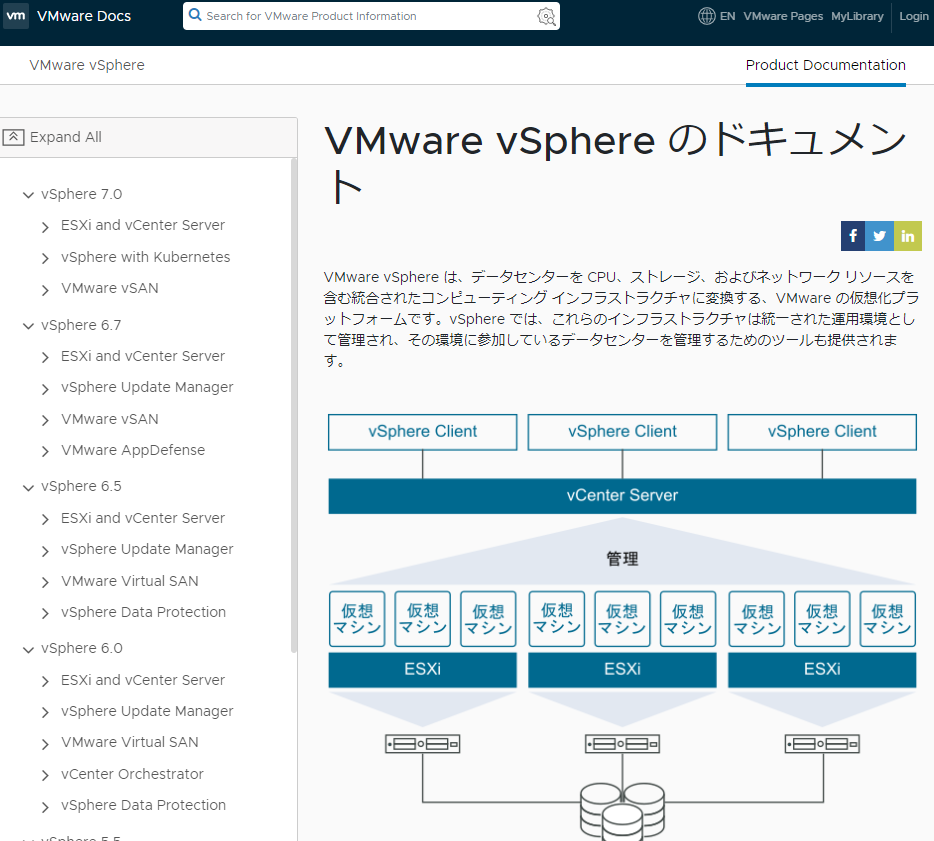This screenshot has width=934, height=841.
Task: Collapse the vSphere 7.0 section chevron
Action: [28, 195]
